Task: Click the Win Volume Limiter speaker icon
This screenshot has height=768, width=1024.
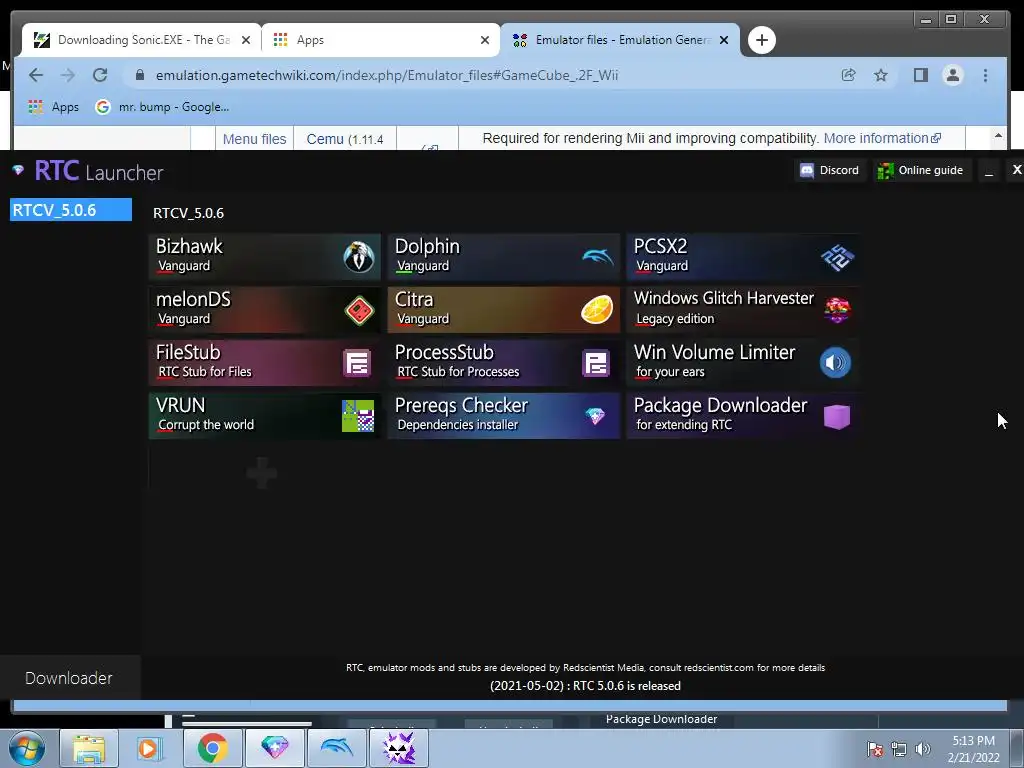Action: click(835, 362)
